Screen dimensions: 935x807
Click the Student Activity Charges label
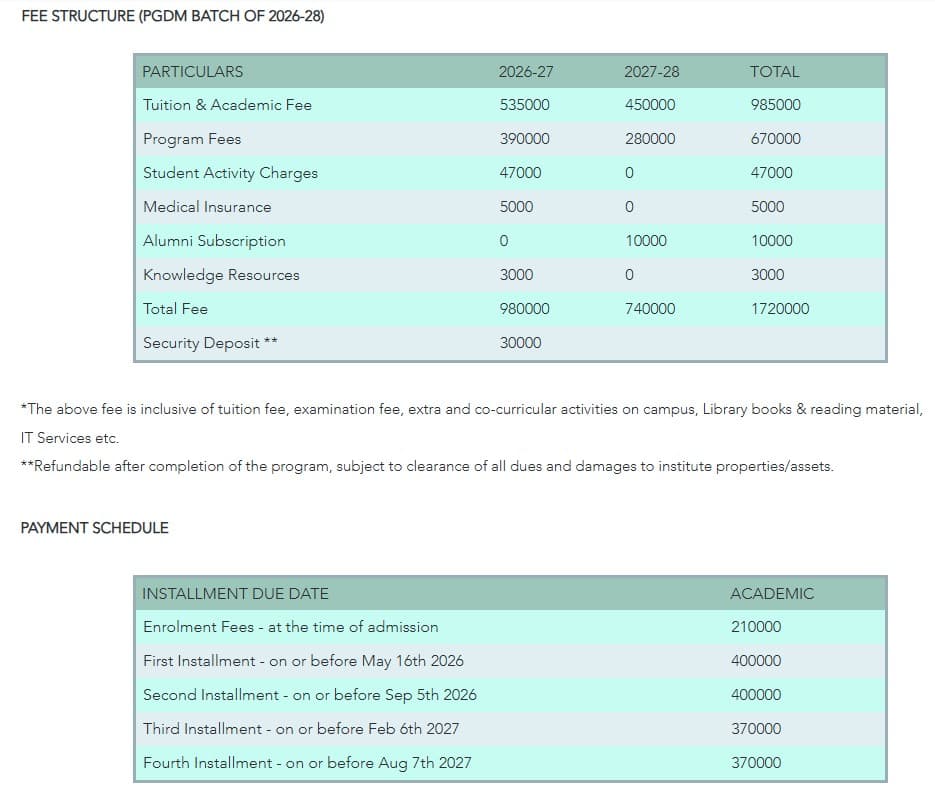click(230, 173)
